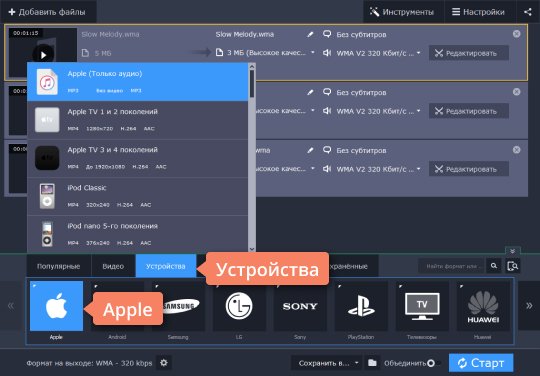Viewport: 540px width, 376px height.
Task: Open output format settings gear
Action: click(x=164, y=363)
